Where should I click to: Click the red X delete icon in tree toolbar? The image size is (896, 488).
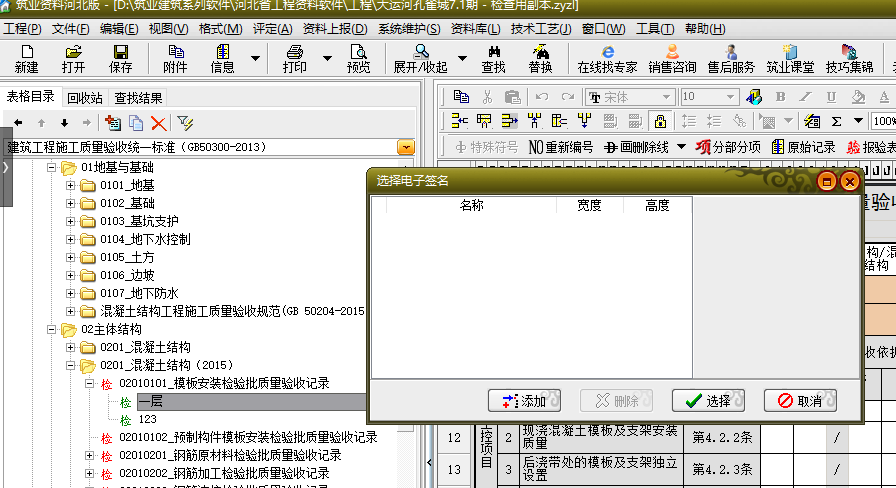click(158, 123)
